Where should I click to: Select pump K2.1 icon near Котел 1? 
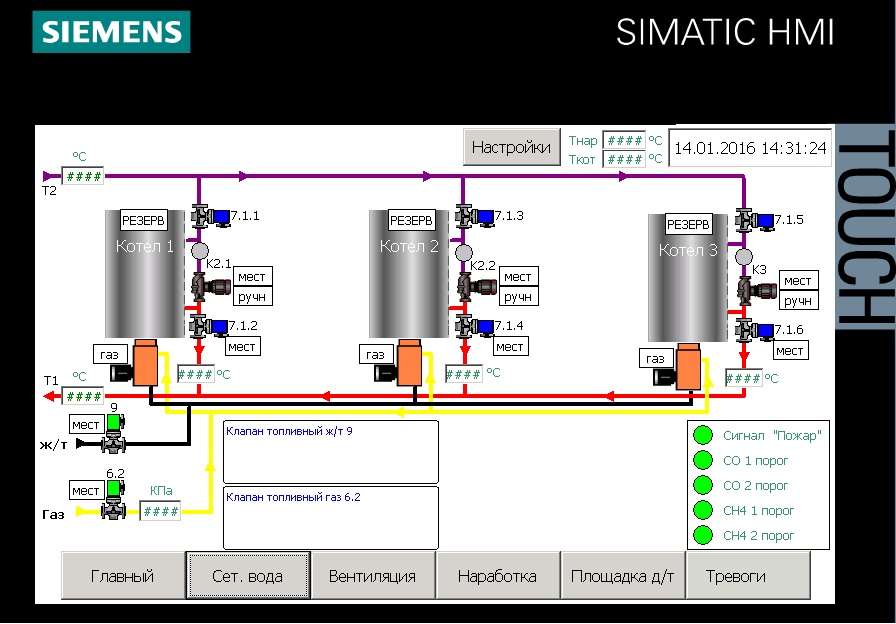coord(206,287)
